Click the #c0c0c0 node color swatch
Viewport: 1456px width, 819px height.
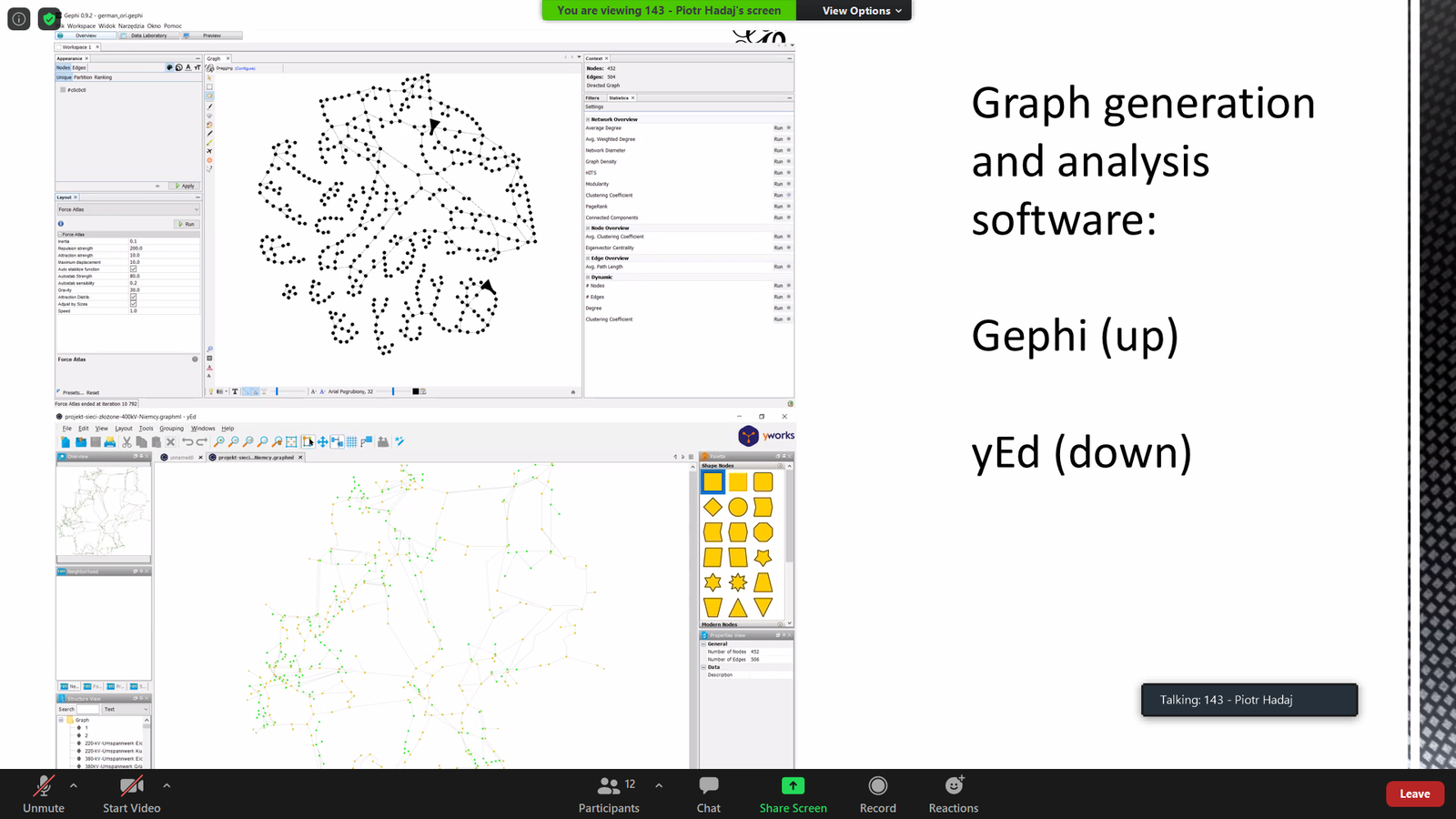(x=63, y=90)
